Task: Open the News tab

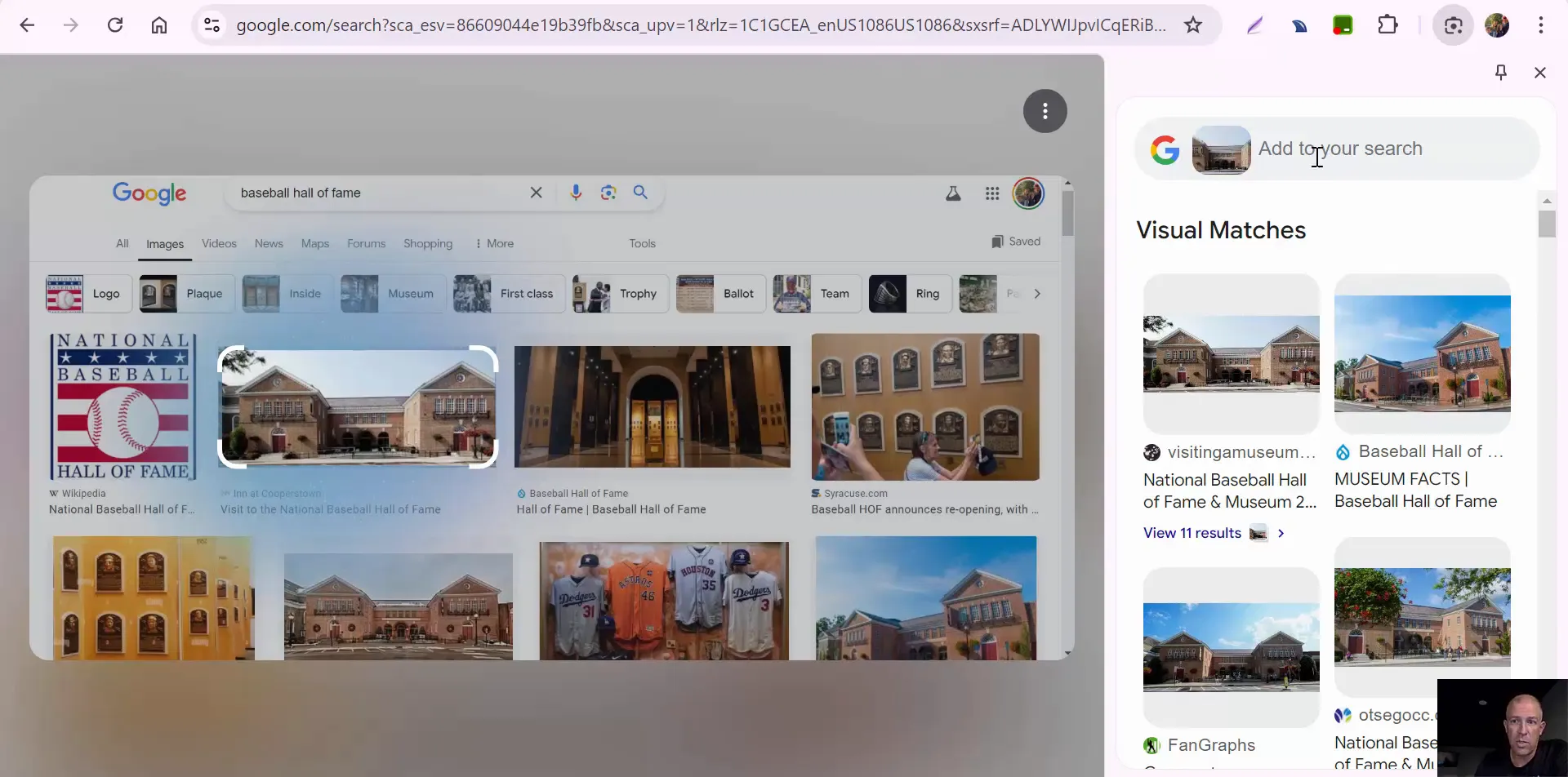Action: coord(269,243)
